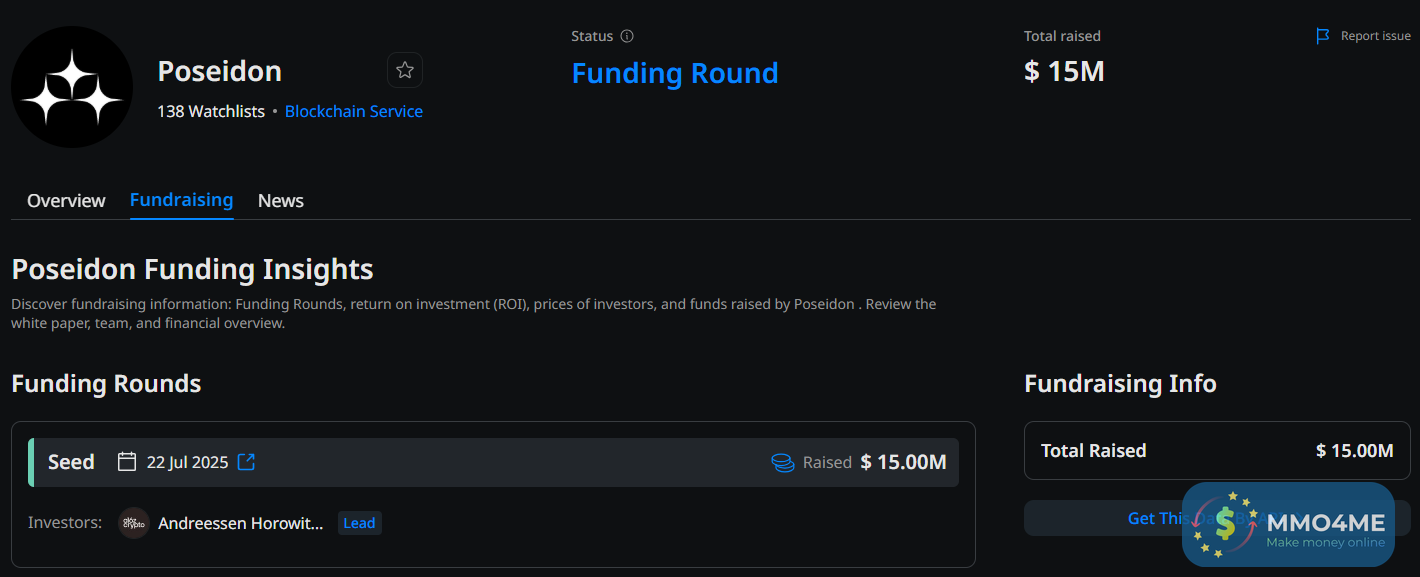Click the MMO4ME dollar logo icon
The height and width of the screenshot is (577, 1420).
(1224, 524)
